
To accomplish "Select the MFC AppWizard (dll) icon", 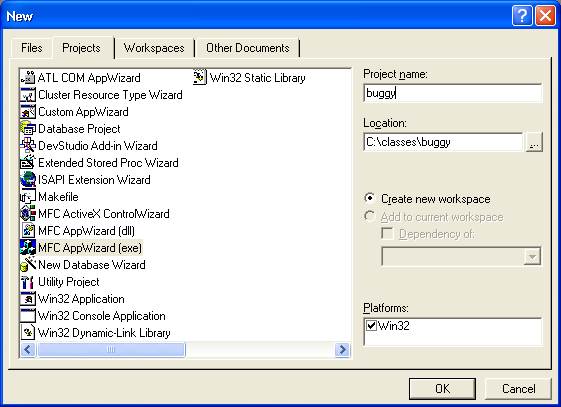I will coord(28,231).
